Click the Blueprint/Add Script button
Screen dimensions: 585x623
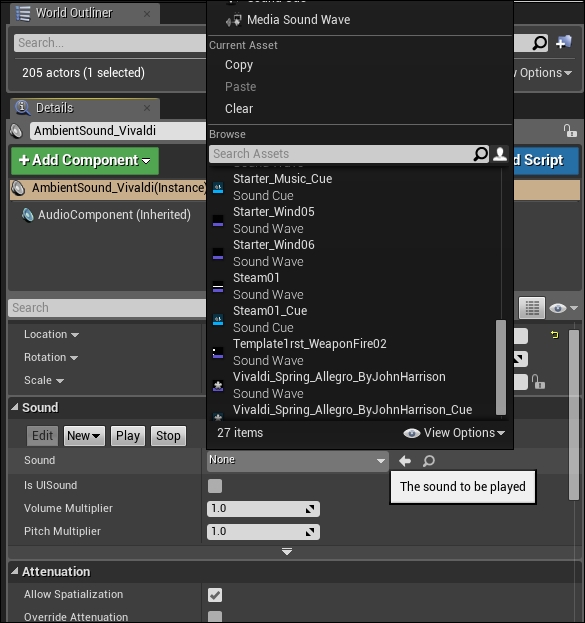pyautogui.click(x=546, y=161)
